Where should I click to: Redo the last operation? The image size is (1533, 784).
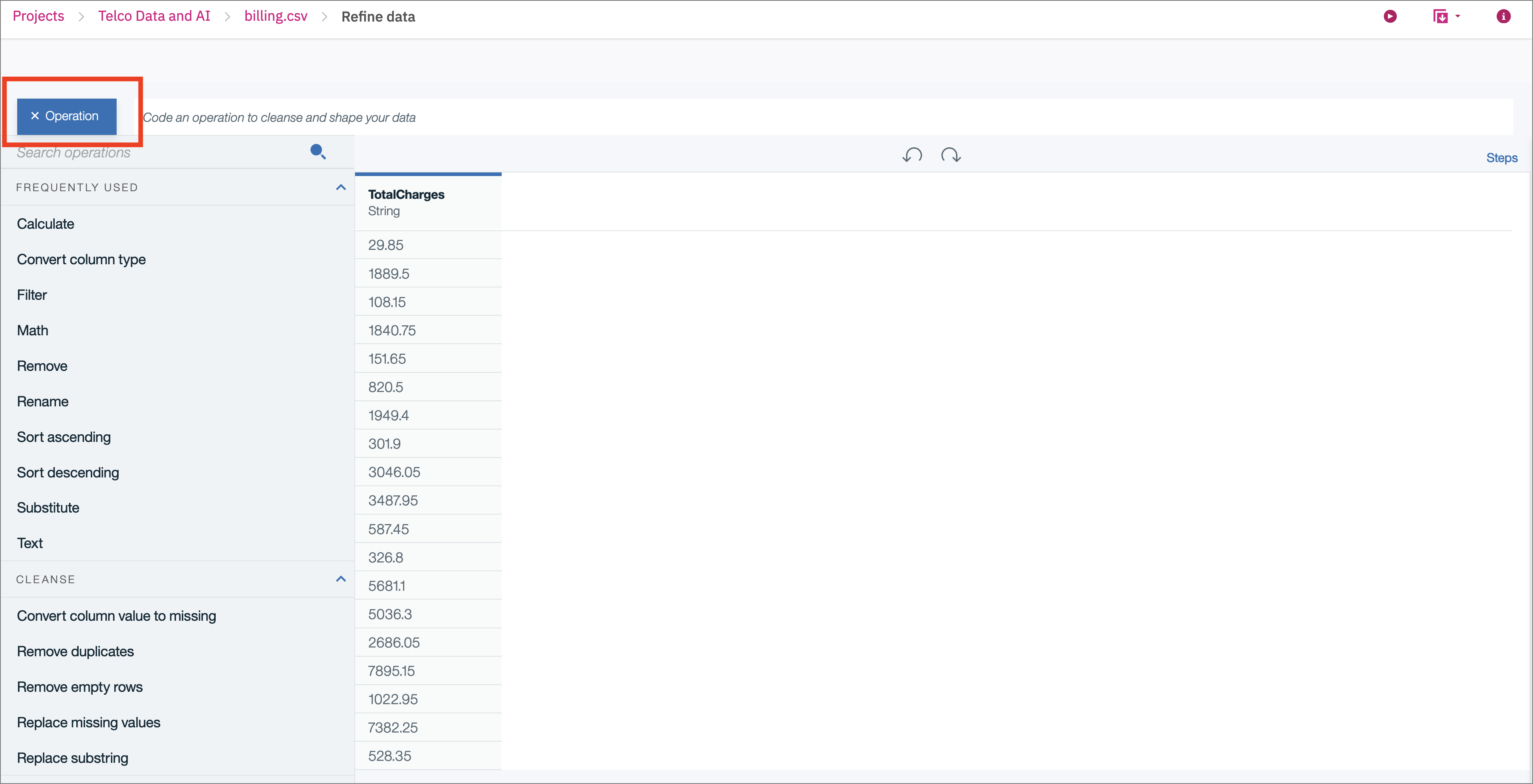point(950,155)
